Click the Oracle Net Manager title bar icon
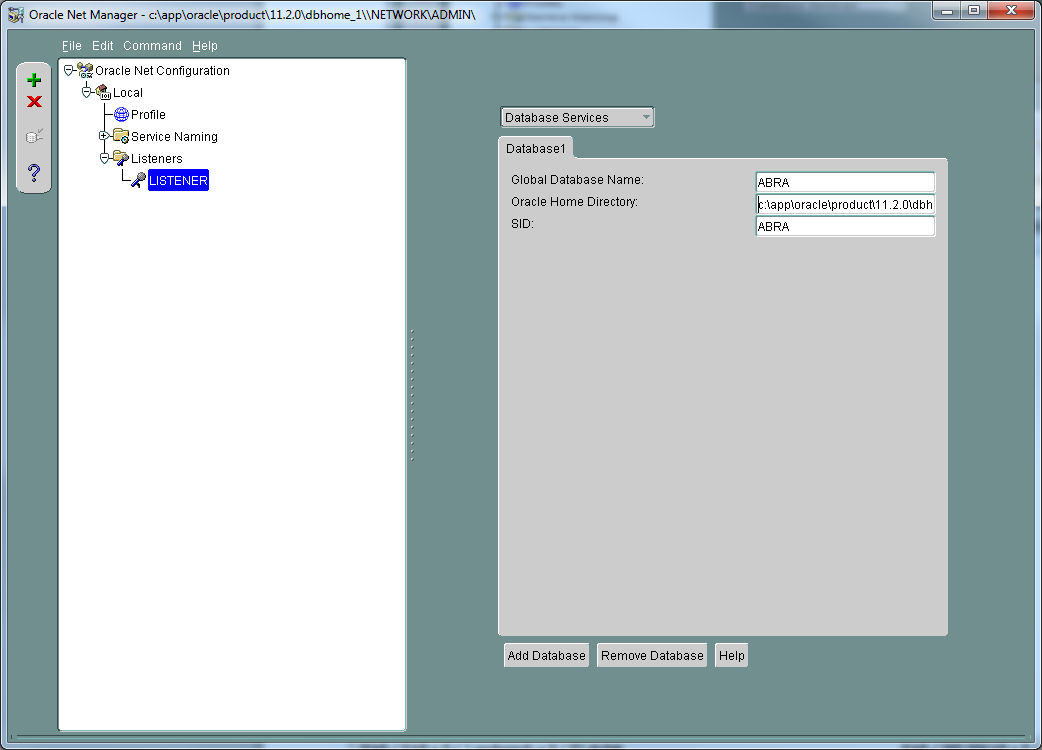The width and height of the screenshot is (1042, 750). [x=16, y=15]
